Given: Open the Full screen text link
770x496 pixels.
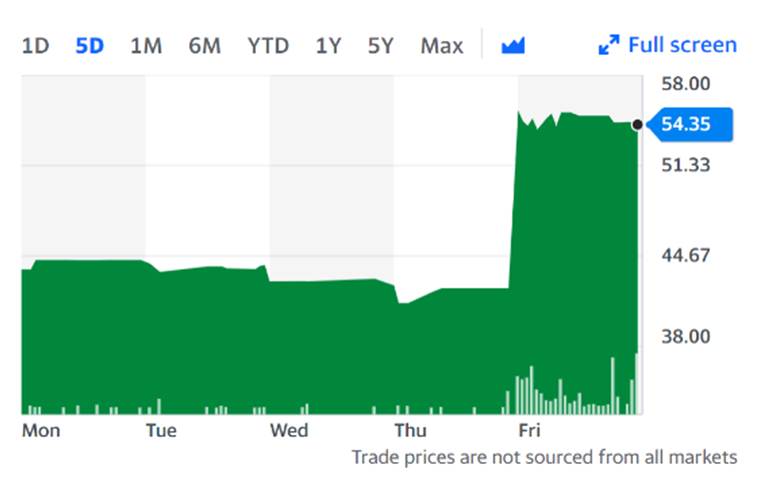Looking at the screenshot, I should [x=682, y=45].
